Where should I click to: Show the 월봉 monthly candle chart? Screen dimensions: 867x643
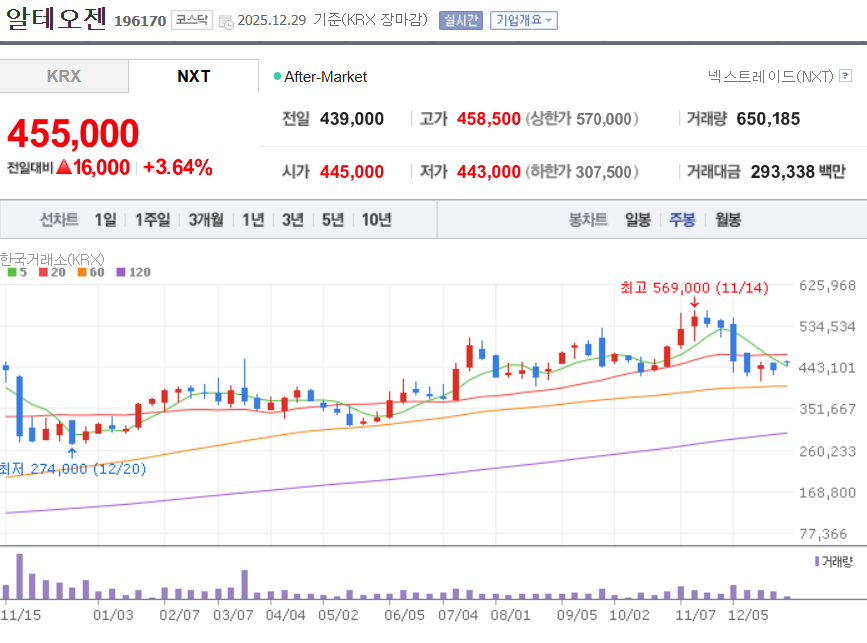point(728,219)
